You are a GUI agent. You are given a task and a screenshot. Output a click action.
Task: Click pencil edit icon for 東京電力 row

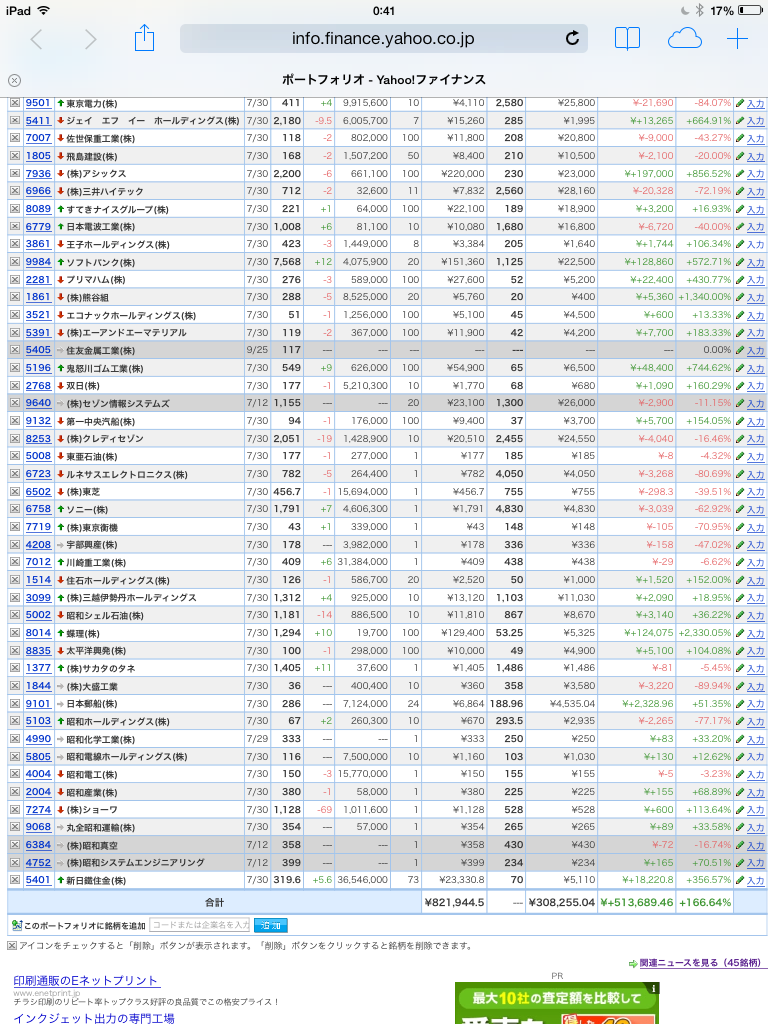pos(740,103)
